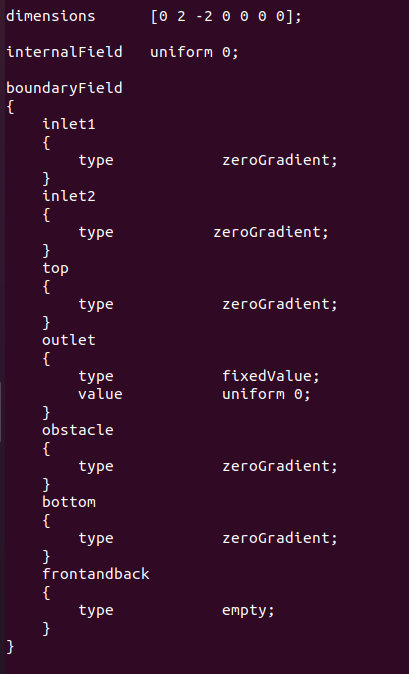Click 'uniform 0;' after internalField
Screen dimensions: 409x674
pyautogui.click(x=194, y=52)
